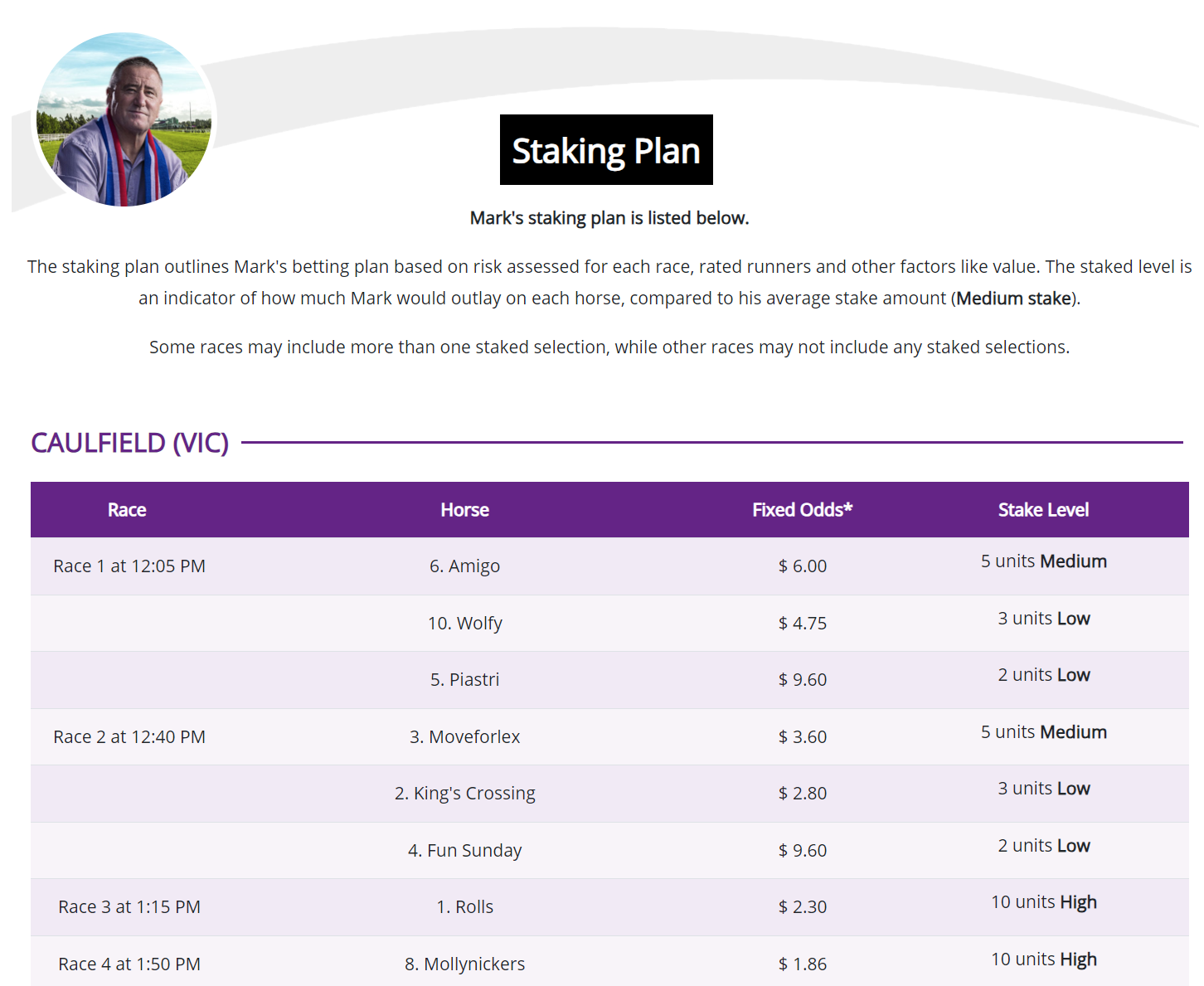Select the row for 10. Wolfy
Image resolution: width=1204 pixels, height=986 pixels.
pos(464,623)
